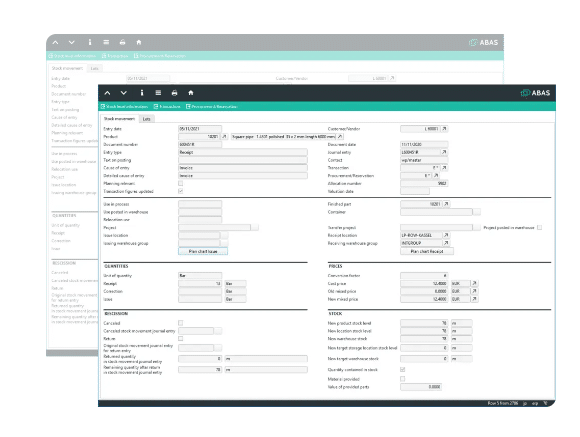Image resolution: width=580 pixels, height=437 pixels.
Task: Click the list icon in the background window
Action: 106,42
